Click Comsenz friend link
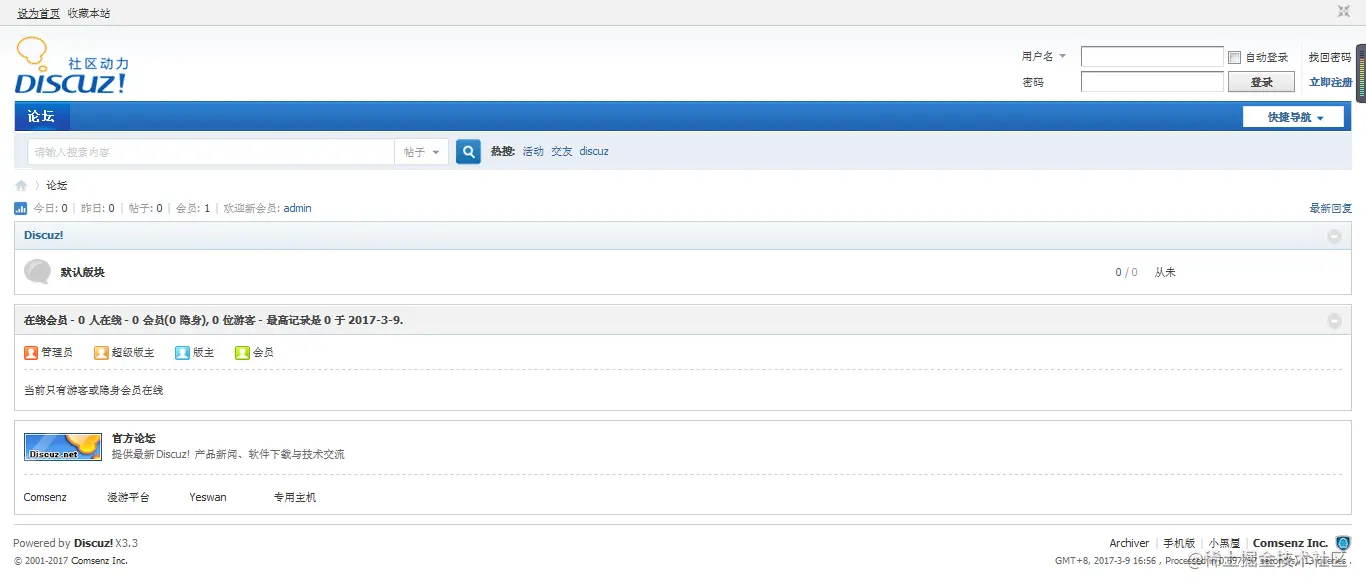This screenshot has width=1366, height=588. 45,497
